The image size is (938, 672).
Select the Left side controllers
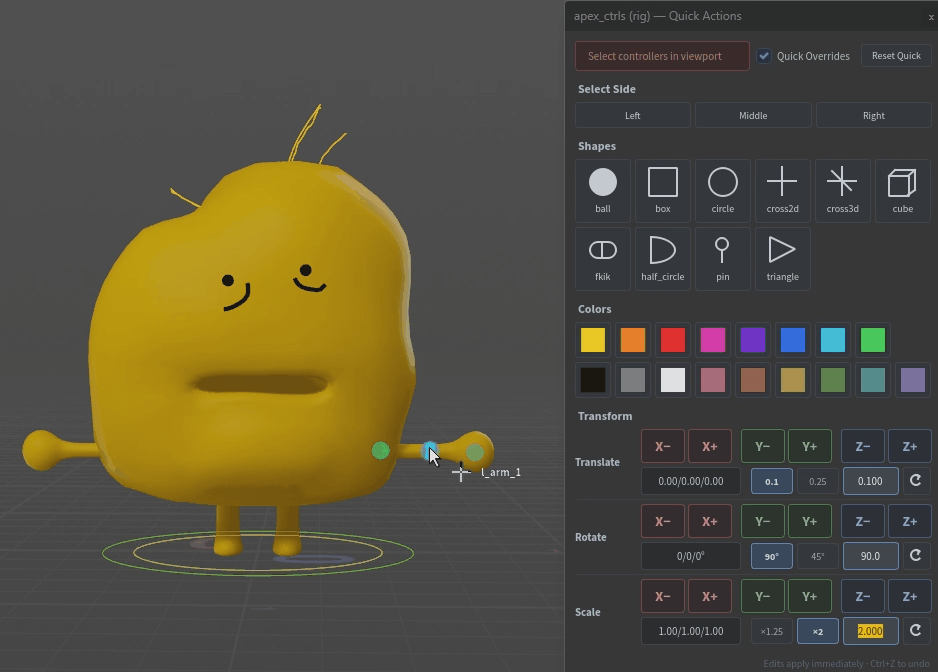click(632, 115)
